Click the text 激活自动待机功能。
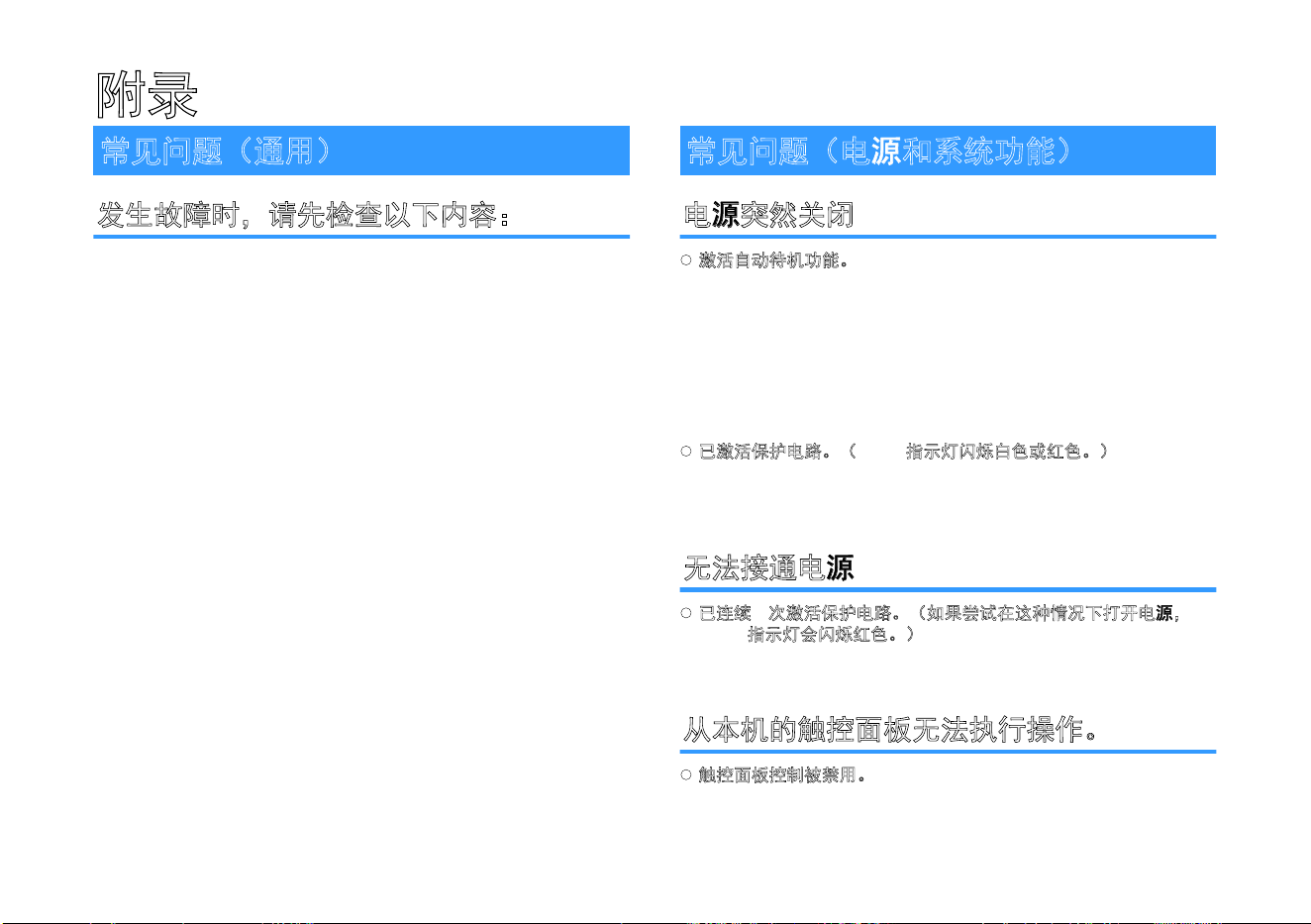 (774, 260)
